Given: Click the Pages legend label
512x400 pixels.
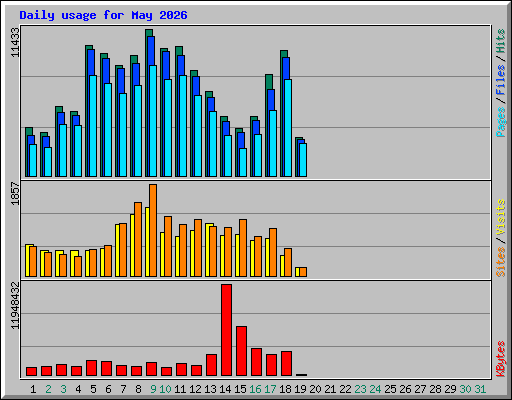Looking at the screenshot, I should click(500, 122).
